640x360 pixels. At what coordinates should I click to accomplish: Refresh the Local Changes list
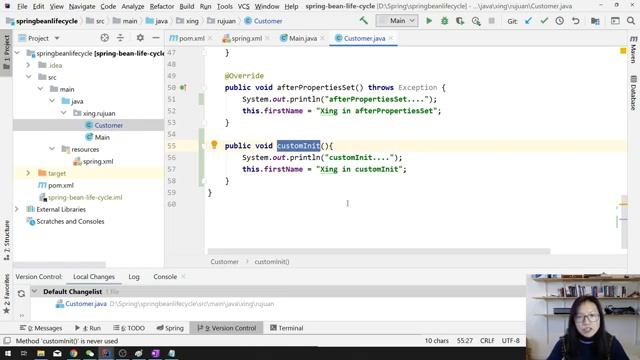(21, 293)
